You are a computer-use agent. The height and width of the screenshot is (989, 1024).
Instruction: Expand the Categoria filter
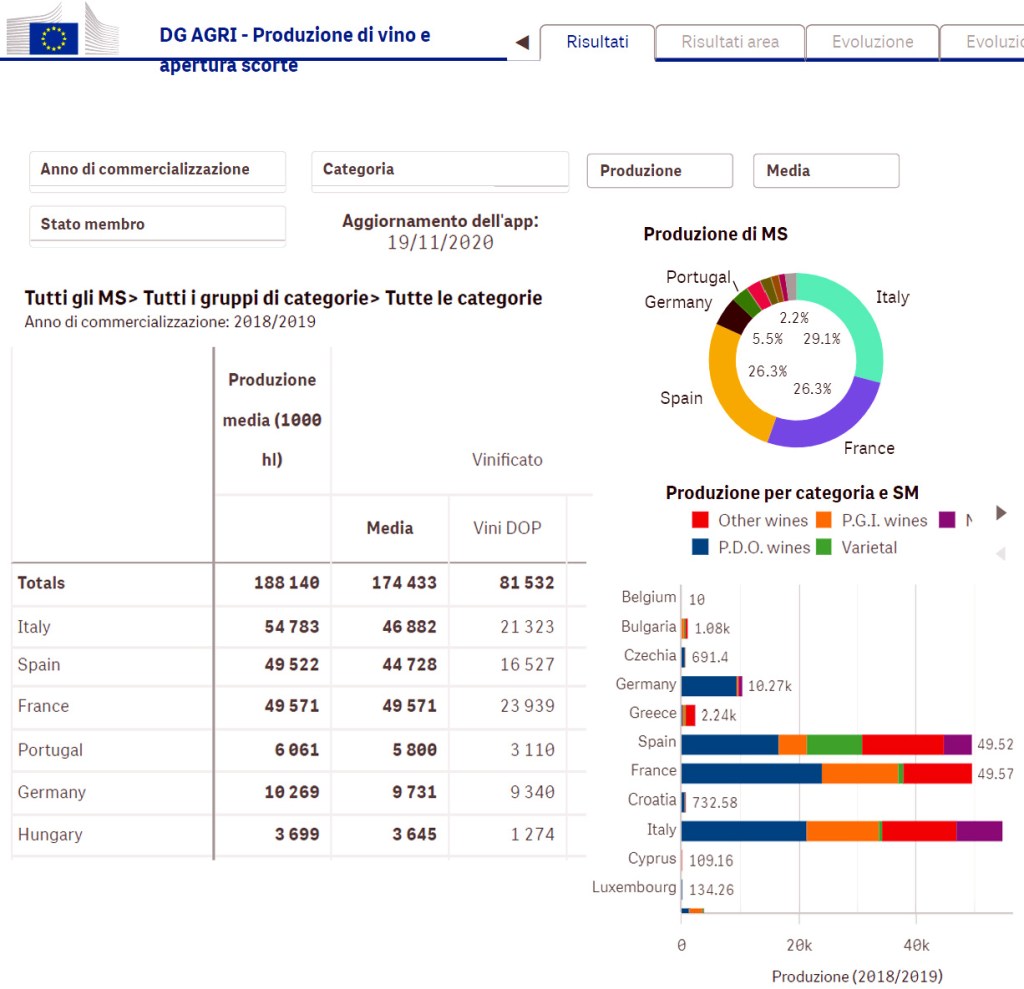[439, 170]
